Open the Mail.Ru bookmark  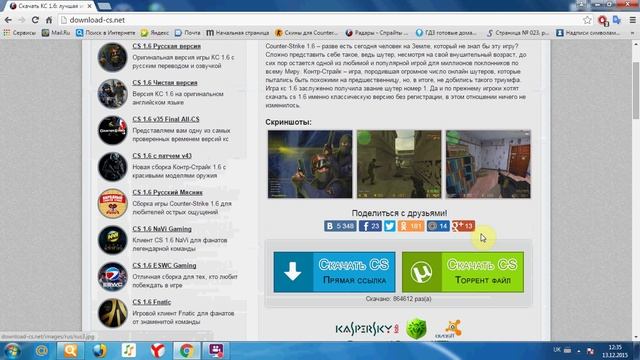[56, 33]
